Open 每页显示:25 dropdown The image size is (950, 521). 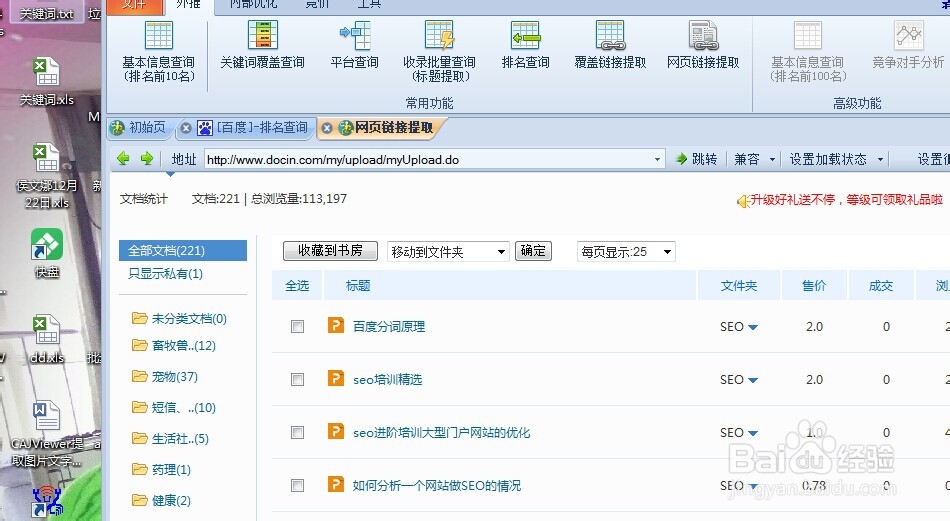pos(626,251)
